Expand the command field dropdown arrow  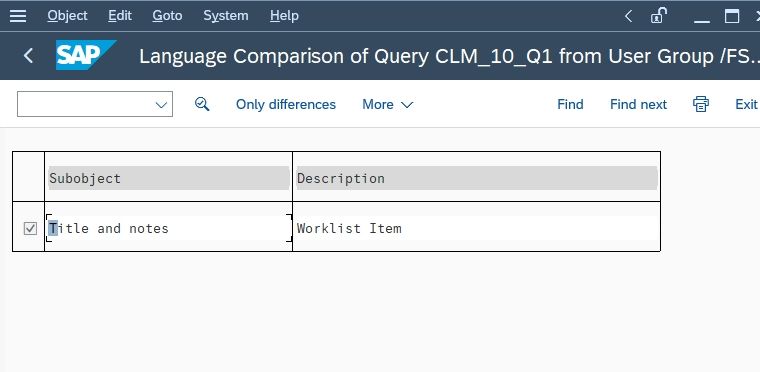161,105
